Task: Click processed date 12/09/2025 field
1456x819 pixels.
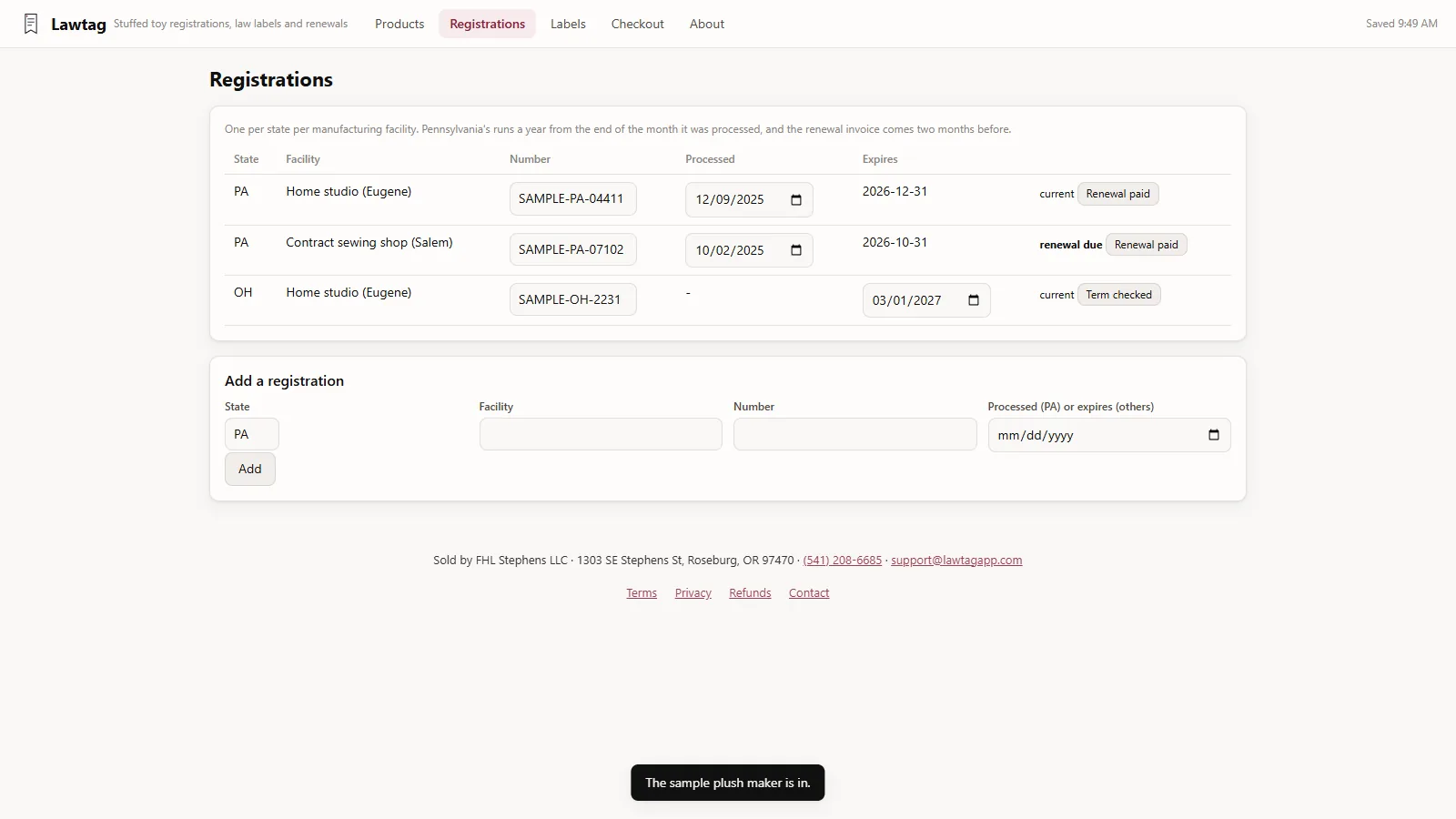Action: [749, 200]
